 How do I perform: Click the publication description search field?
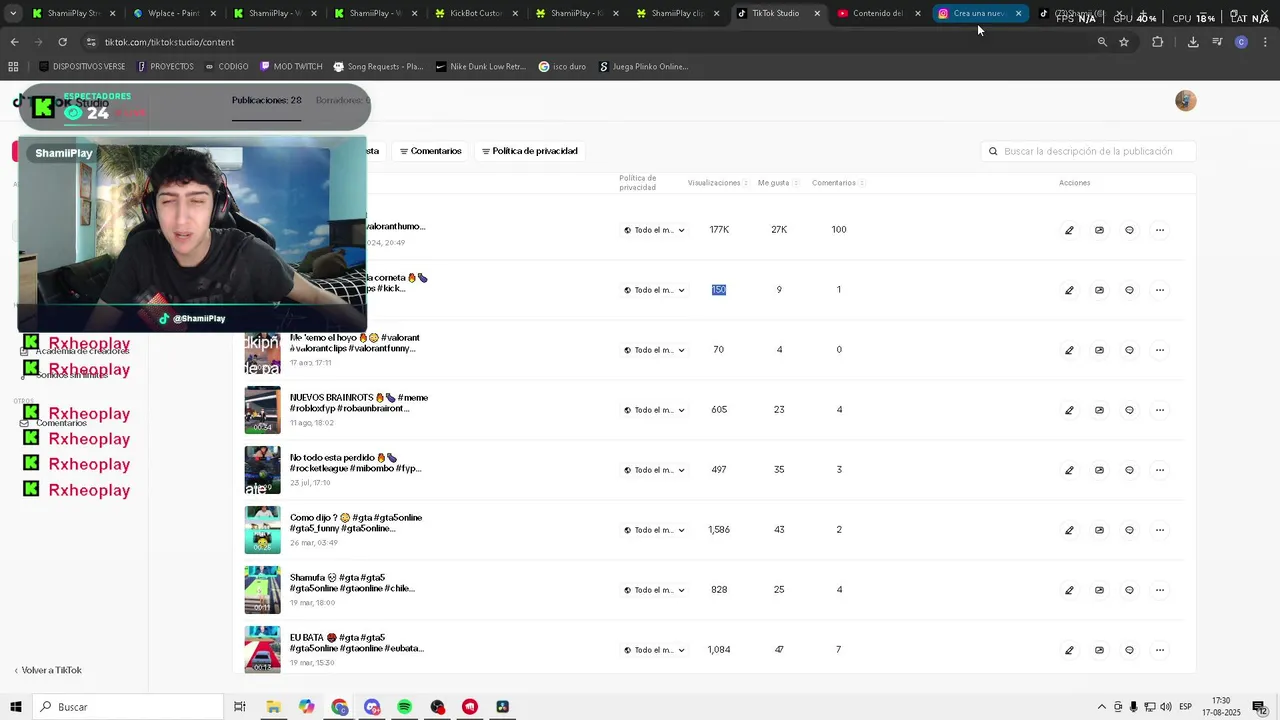pos(1089,151)
